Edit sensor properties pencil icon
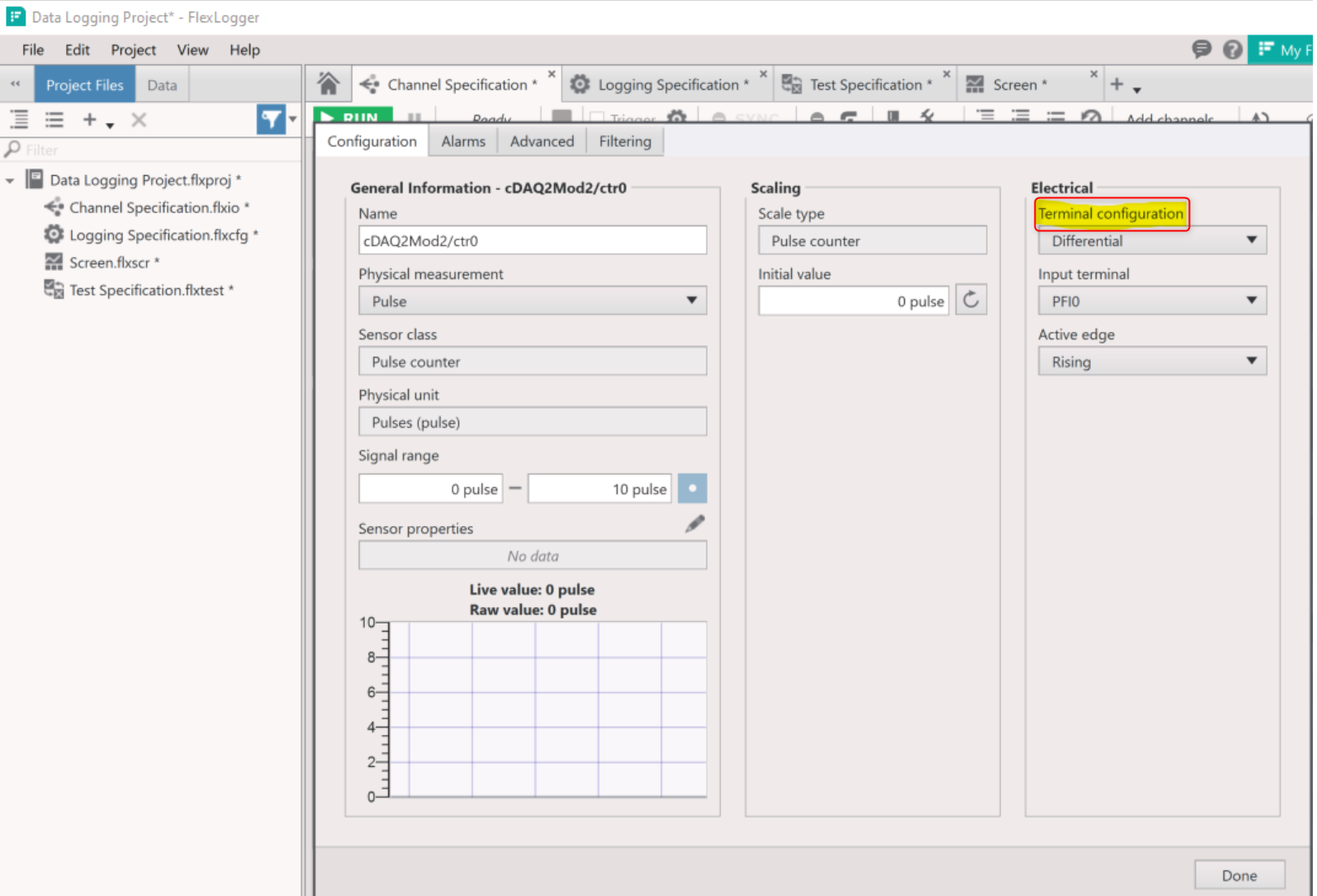 695,524
